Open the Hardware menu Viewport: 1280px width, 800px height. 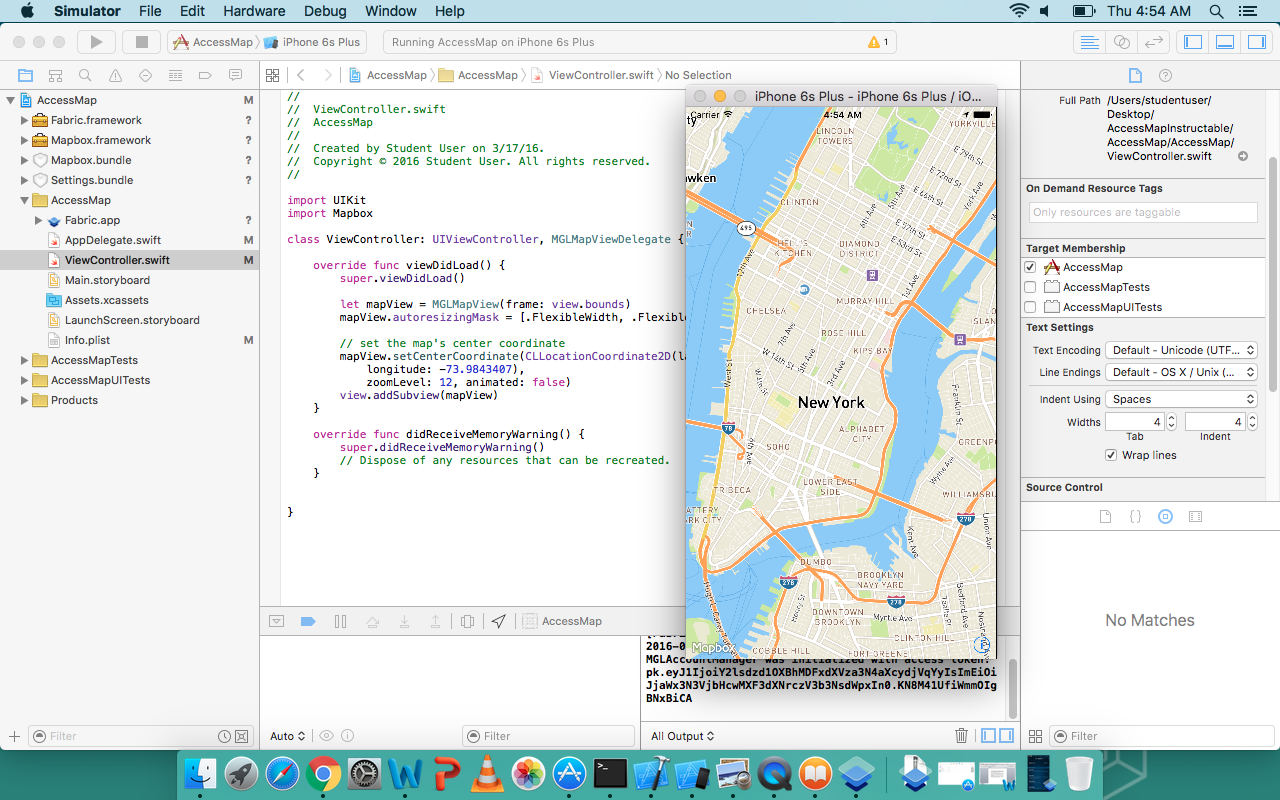[x=254, y=11]
